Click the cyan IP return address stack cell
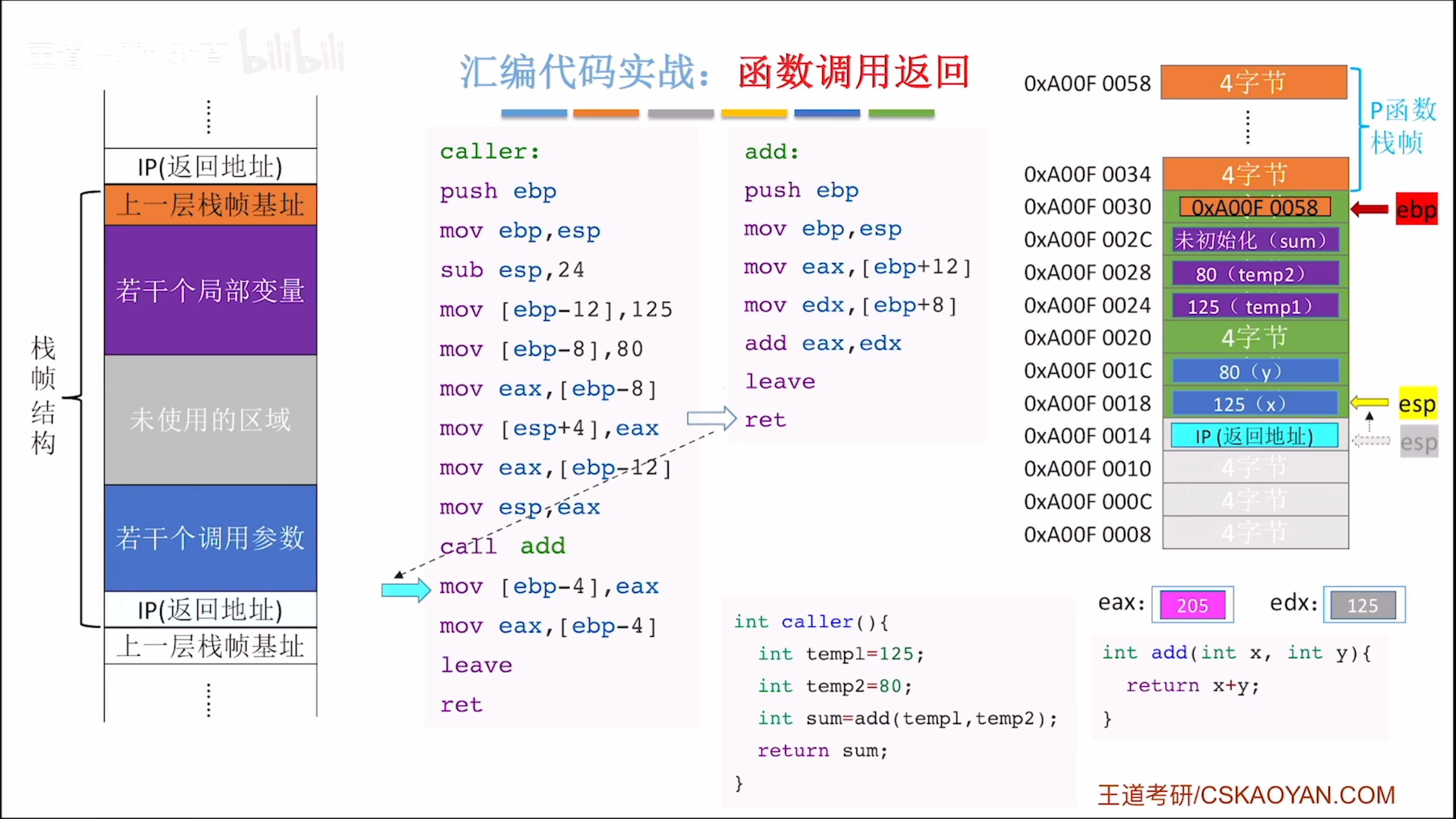This screenshot has height=819, width=1456. 1254,436
